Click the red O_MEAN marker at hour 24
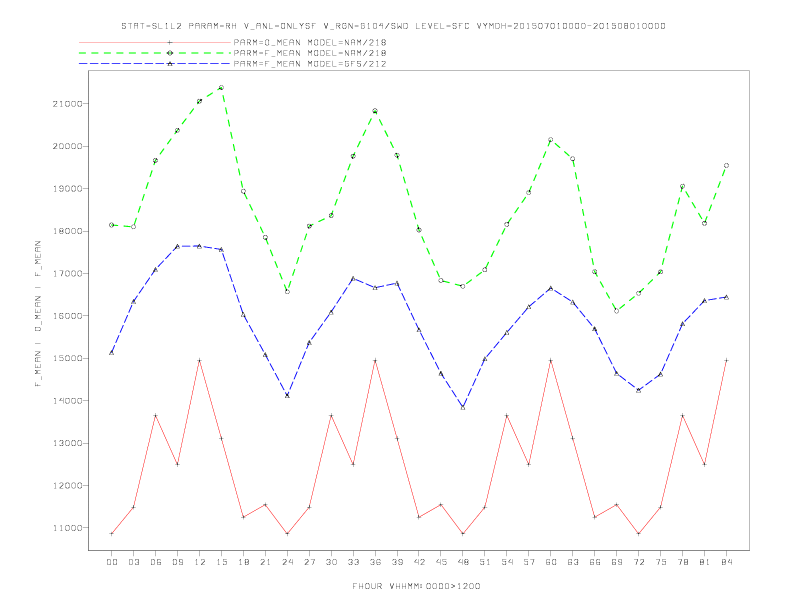792x612 pixels. (x=287, y=534)
